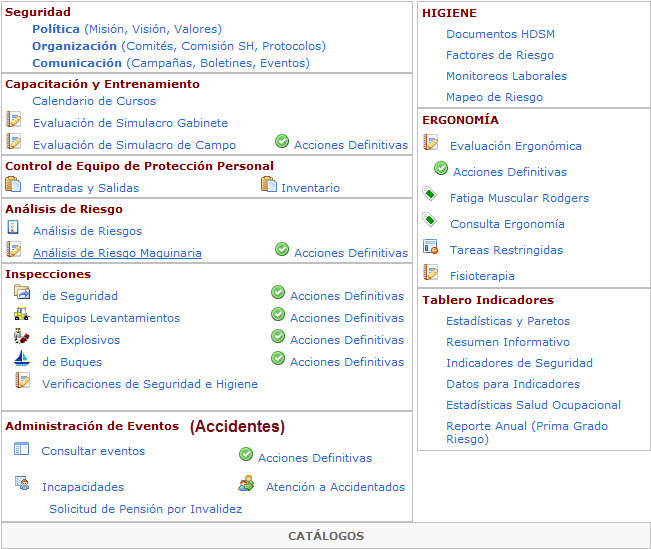
Task: Click checklist icon beside Análisis de Riesgos
Action: [x=13, y=227]
